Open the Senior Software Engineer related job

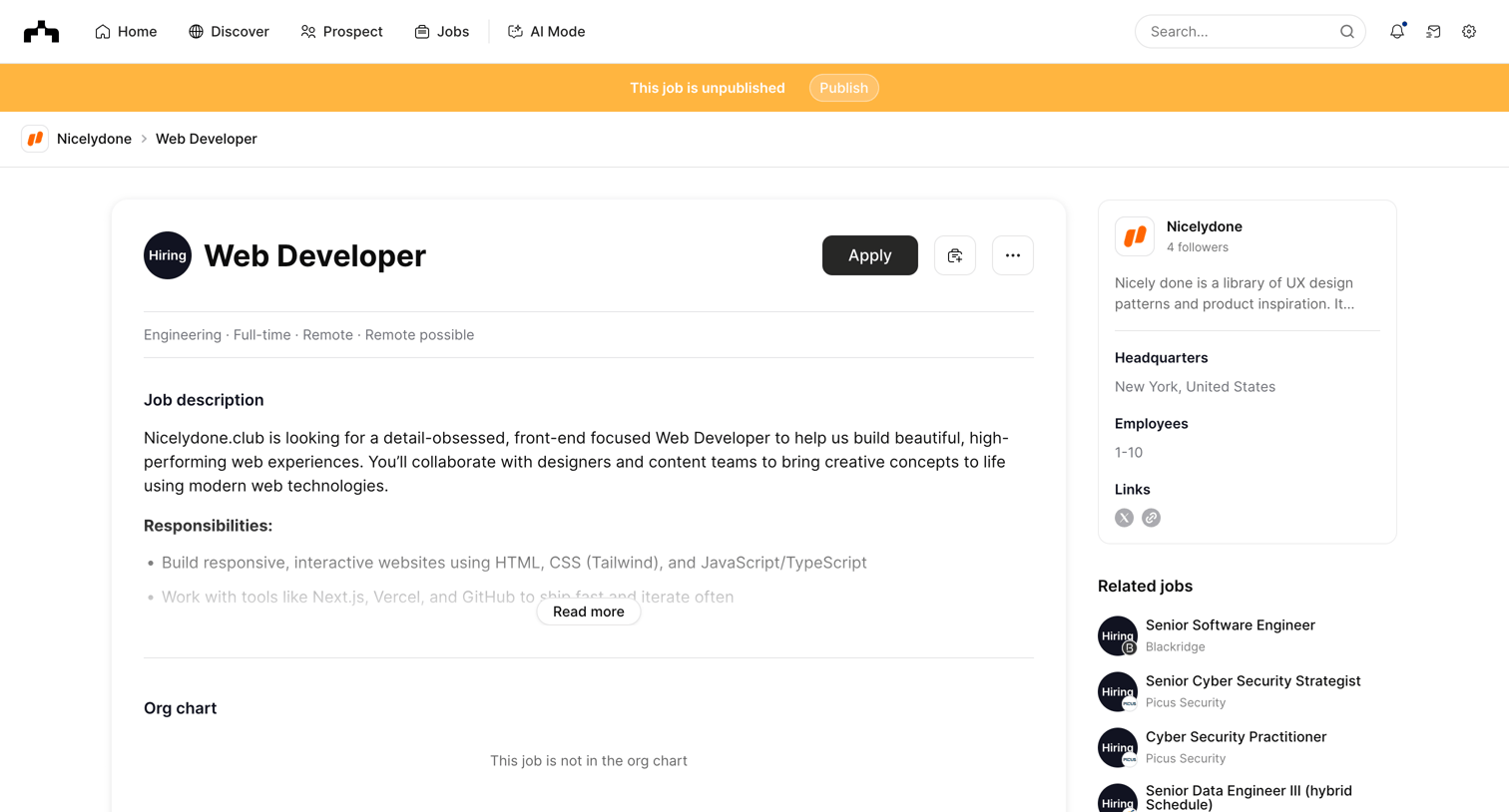(1231, 625)
